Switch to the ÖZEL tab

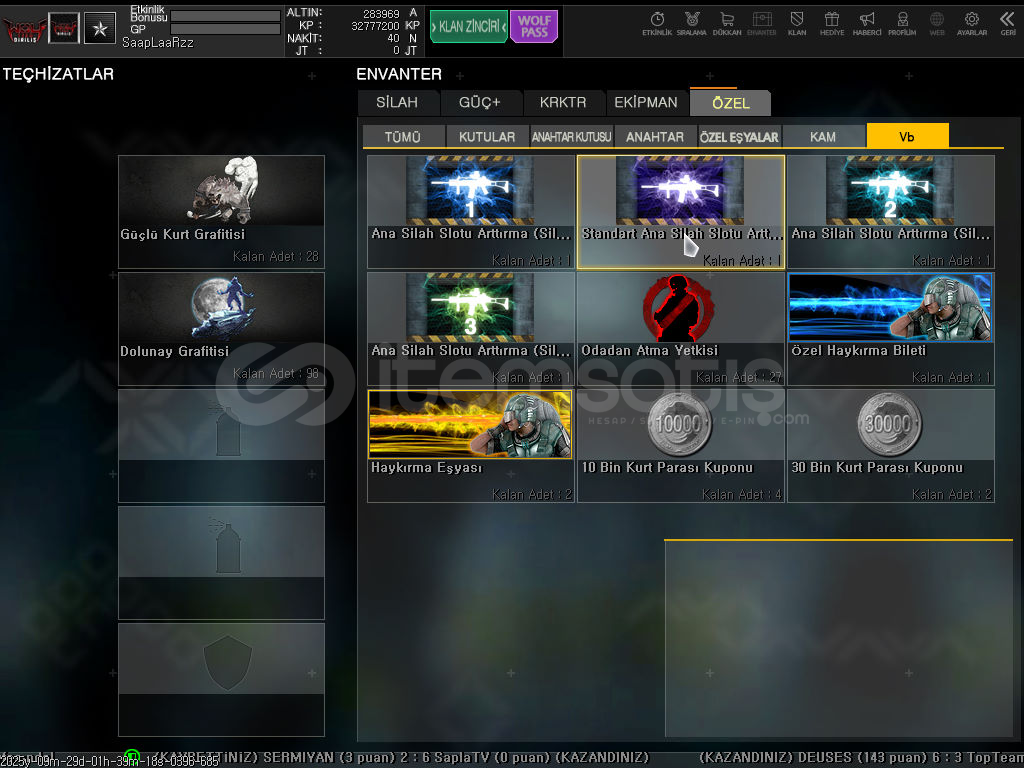731,103
